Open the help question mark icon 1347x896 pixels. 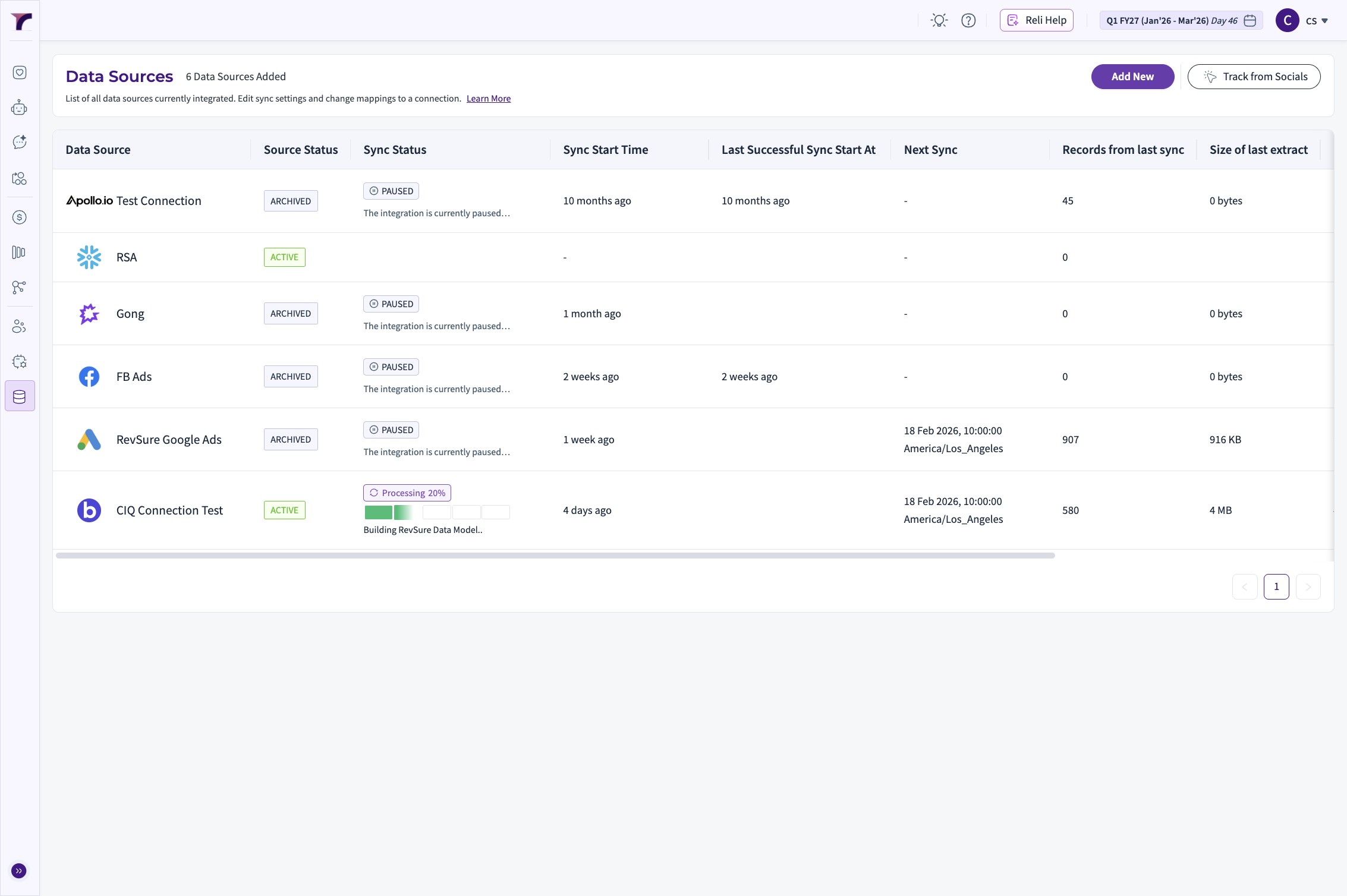(x=968, y=20)
